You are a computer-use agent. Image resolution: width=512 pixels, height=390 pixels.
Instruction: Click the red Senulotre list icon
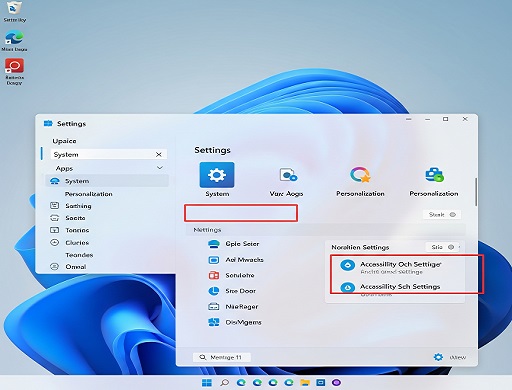click(x=214, y=275)
